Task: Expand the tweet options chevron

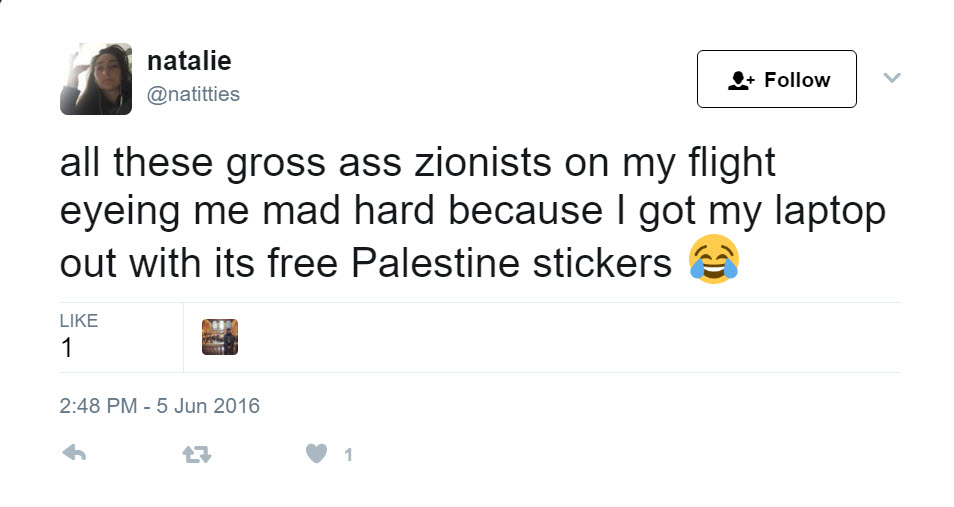Action: [x=891, y=78]
